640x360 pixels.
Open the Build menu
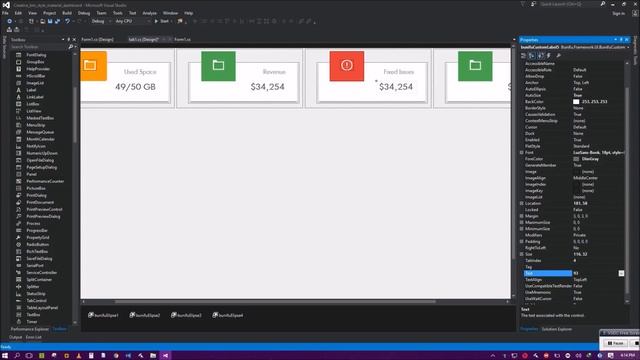[67, 13]
